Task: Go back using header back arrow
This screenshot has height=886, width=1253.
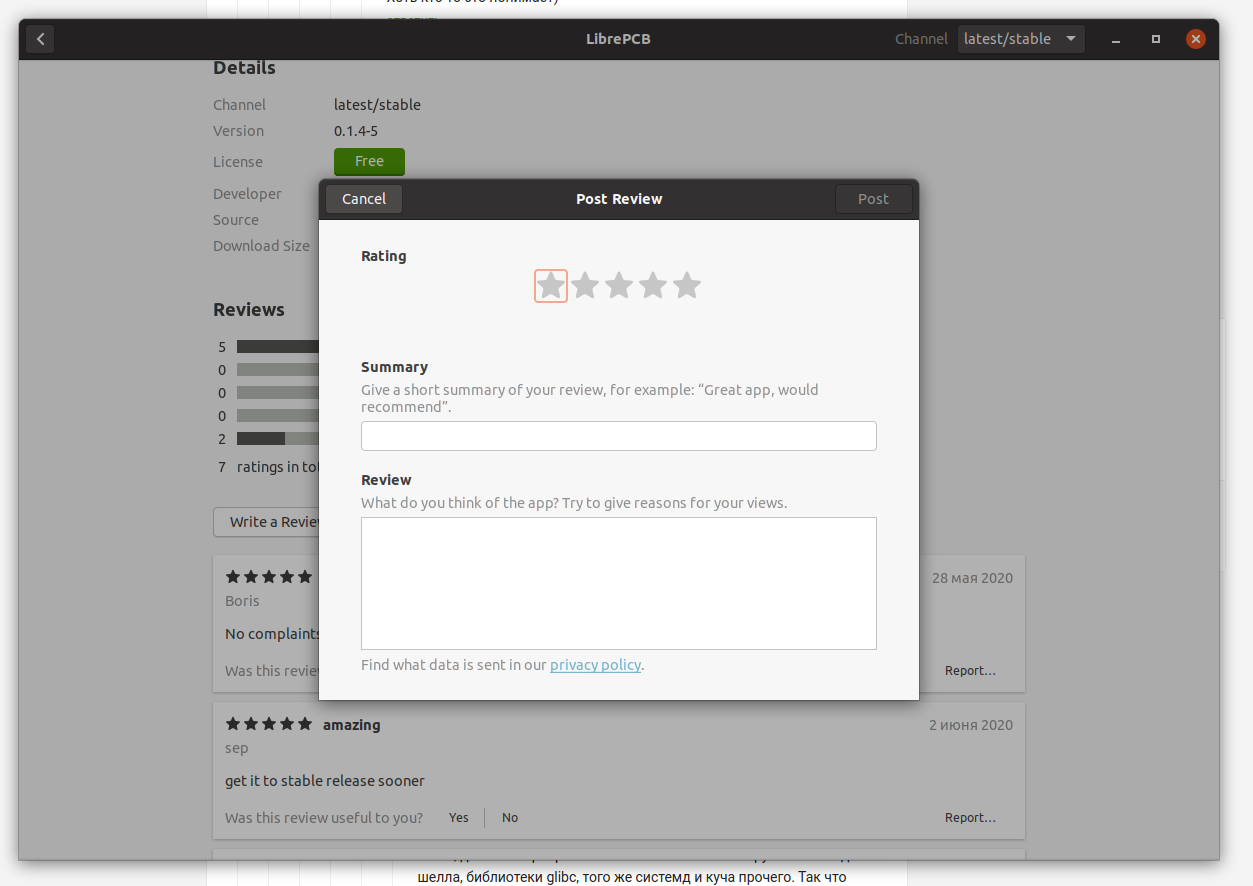Action: click(40, 39)
